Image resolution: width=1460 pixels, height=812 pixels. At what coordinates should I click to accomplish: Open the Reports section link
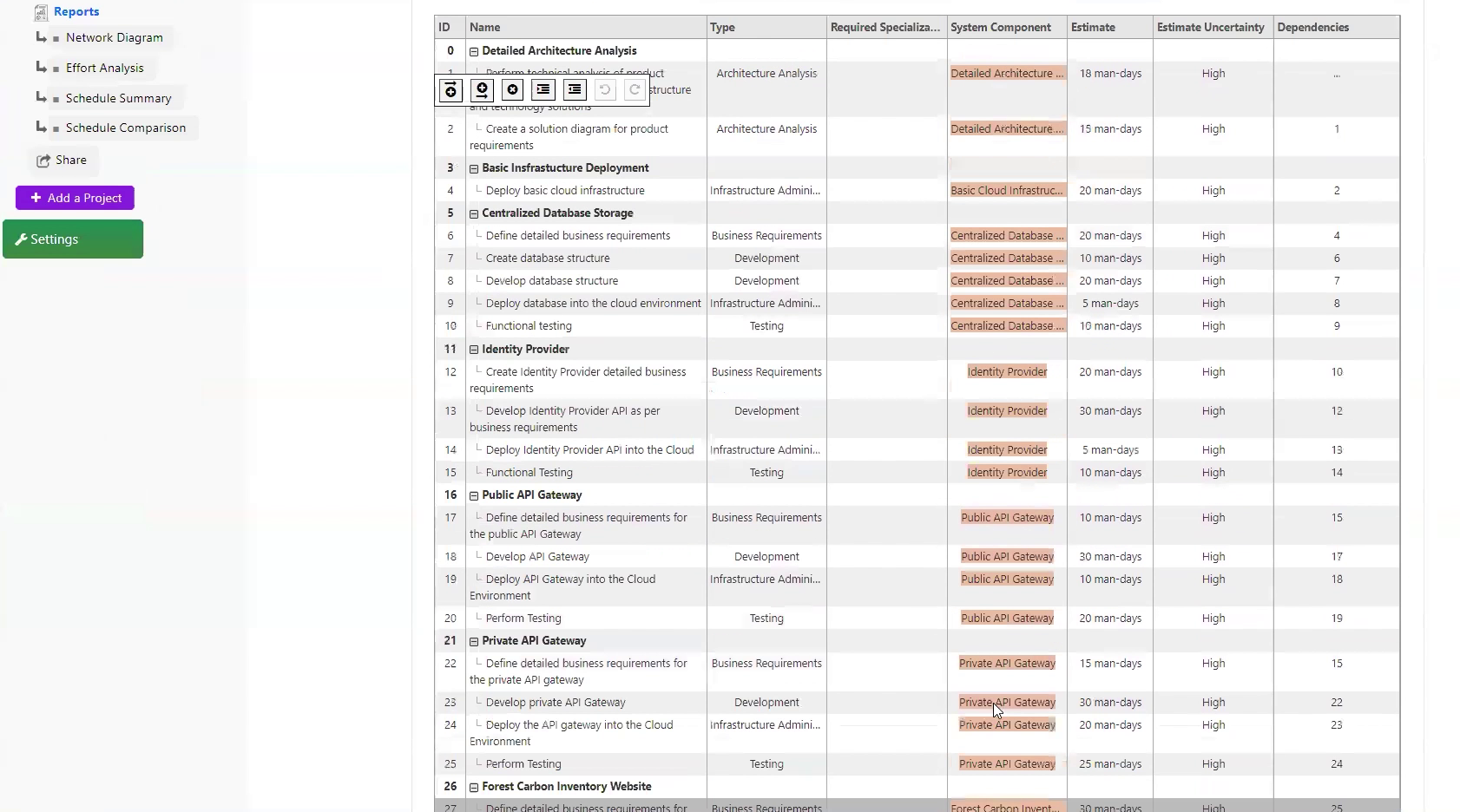(x=76, y=11)
